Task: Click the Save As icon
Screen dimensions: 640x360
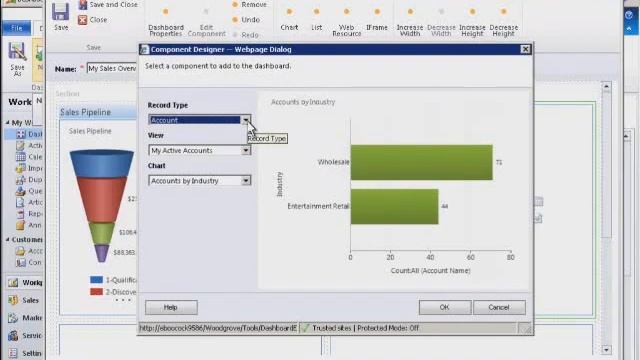Action: pos(17,59)
